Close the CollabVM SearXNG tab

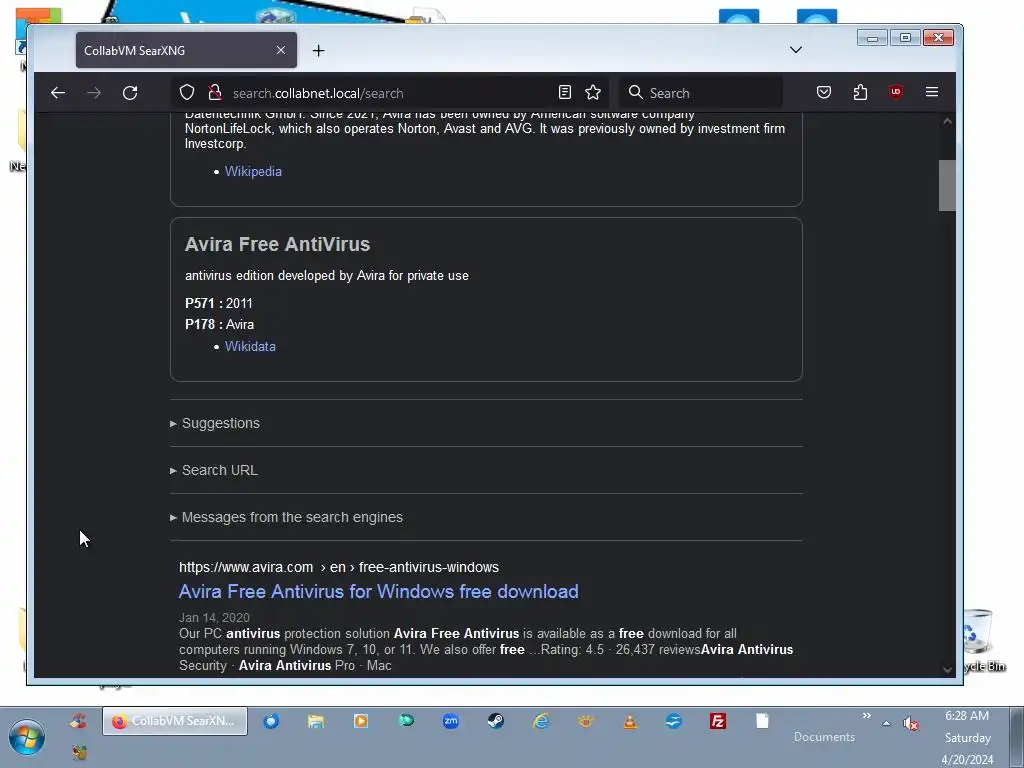coord(281,50)
